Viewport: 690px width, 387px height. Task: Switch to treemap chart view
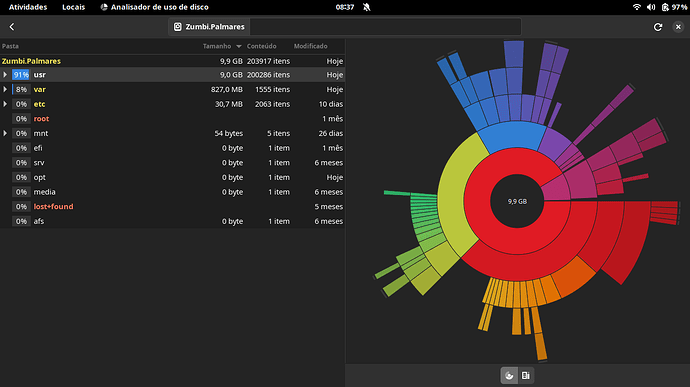point(525,376)
